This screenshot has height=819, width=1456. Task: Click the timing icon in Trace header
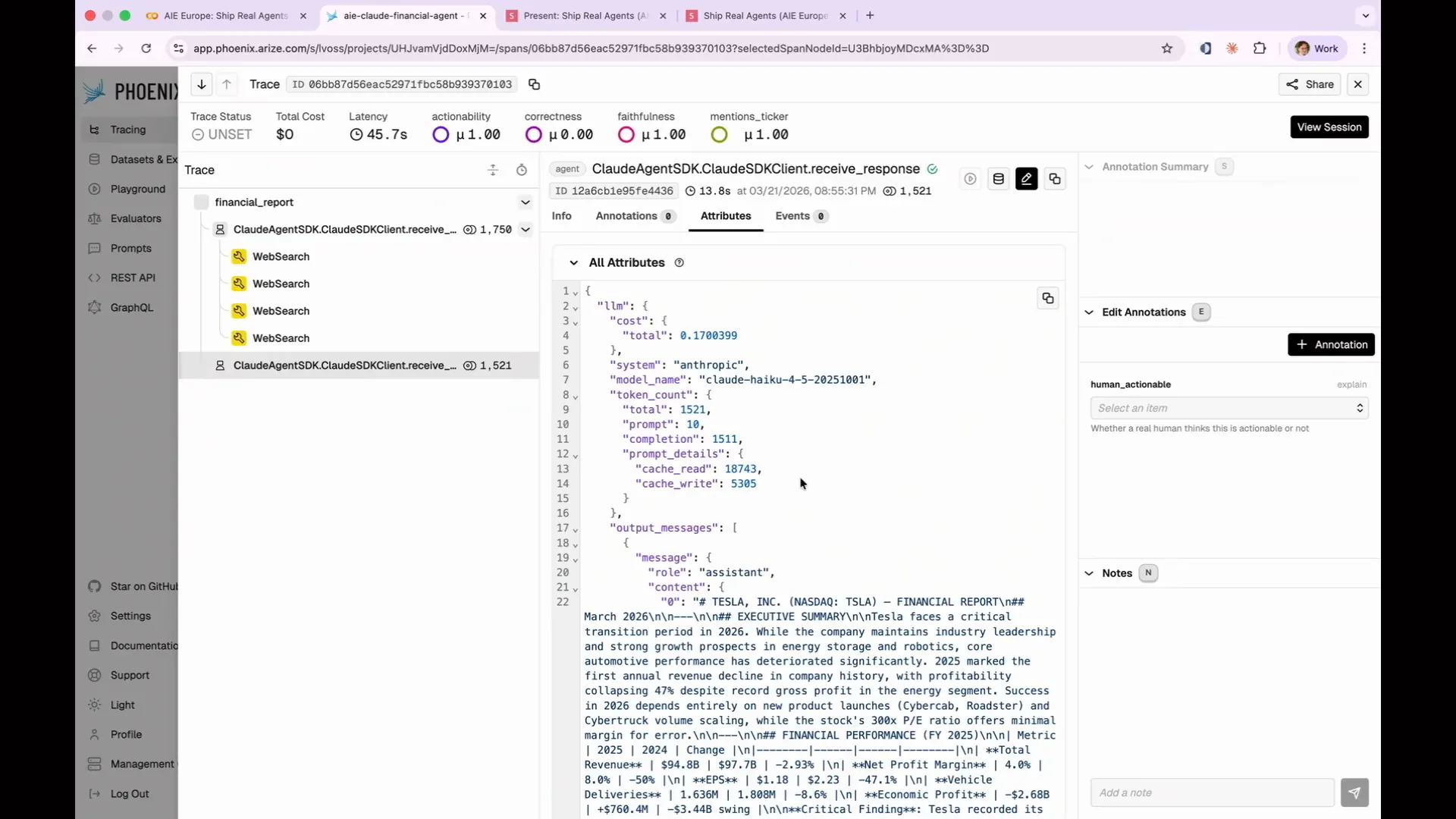click(x=522, y=170)
